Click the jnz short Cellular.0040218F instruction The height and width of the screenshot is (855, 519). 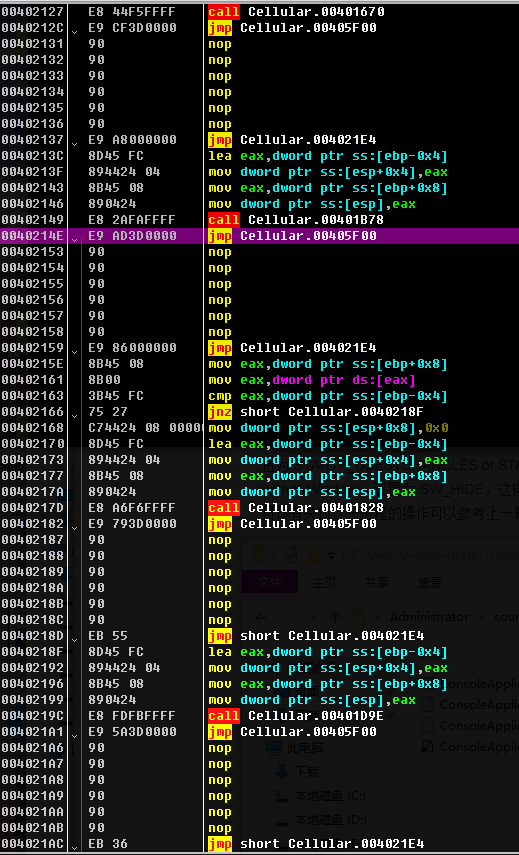(316, 412)
